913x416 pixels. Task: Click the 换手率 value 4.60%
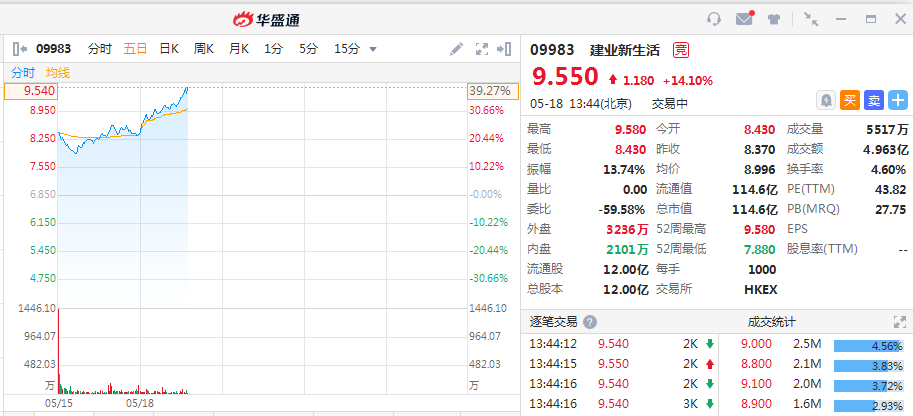[889, 170]
